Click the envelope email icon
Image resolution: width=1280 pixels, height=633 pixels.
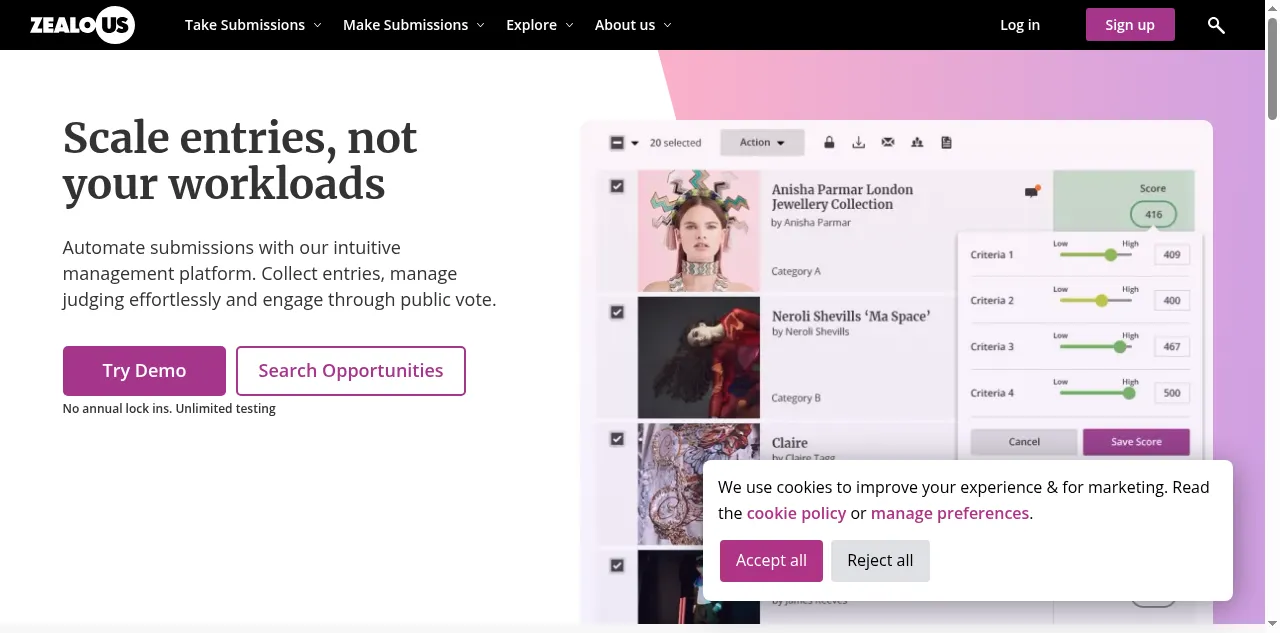pos(888,143)
